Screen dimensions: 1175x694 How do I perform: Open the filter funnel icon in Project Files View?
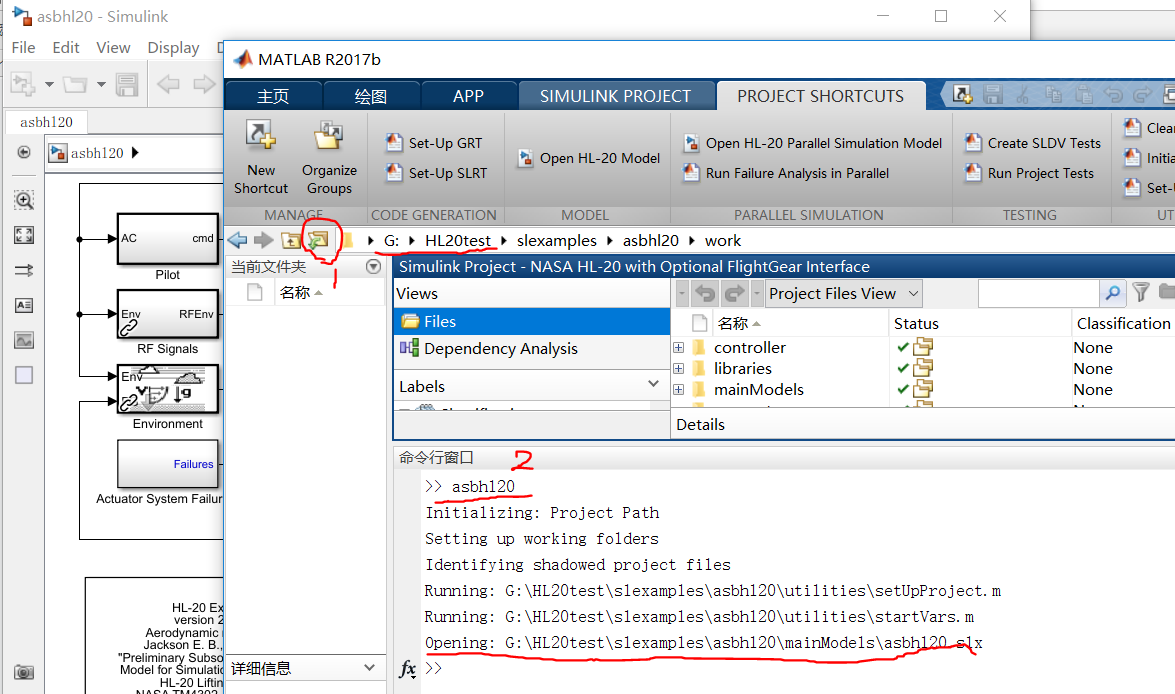click(1140, 293)
